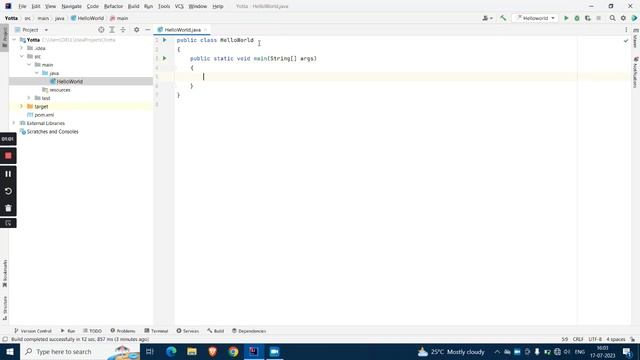Screen dimensions: 640x360
Task: Click main method breadcrumb in navigation bar
Action: point(119,18)
